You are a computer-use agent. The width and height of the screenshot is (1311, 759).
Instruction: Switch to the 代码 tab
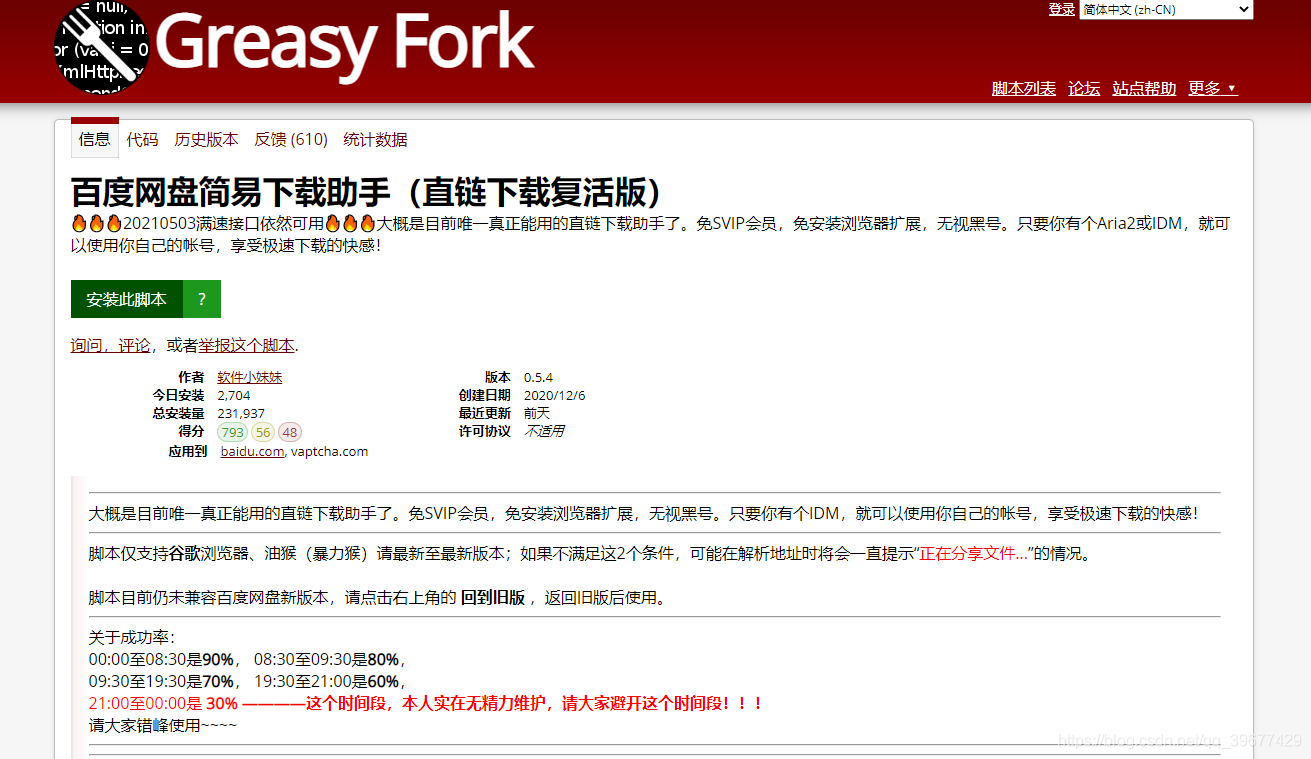(x=142, y=140)
